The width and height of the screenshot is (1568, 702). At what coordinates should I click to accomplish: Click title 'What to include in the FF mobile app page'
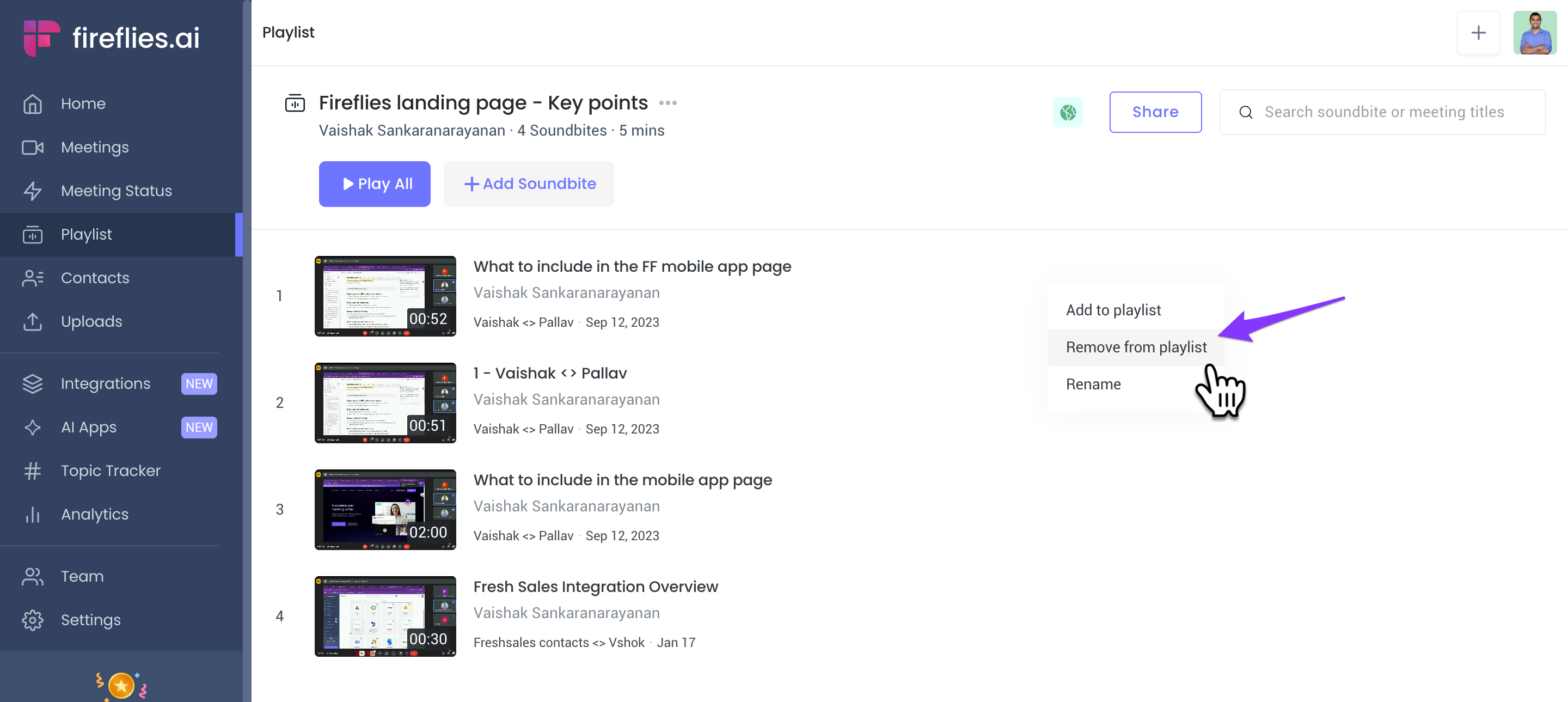tap(633, 267)
